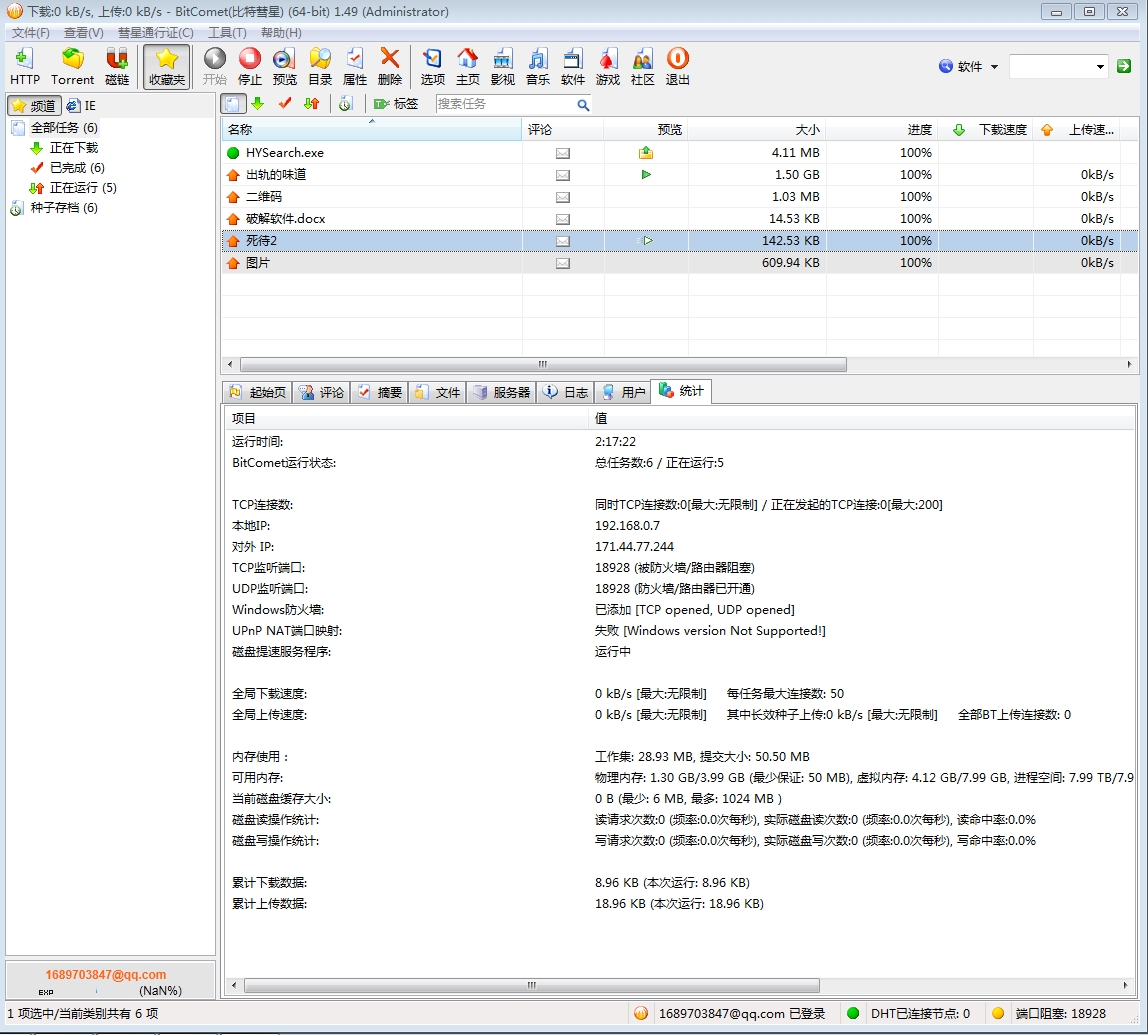The width and height of the screenshot is (1148, 1035).
Task: Expand the search combo box arrow
Action: pos(1100,67)
